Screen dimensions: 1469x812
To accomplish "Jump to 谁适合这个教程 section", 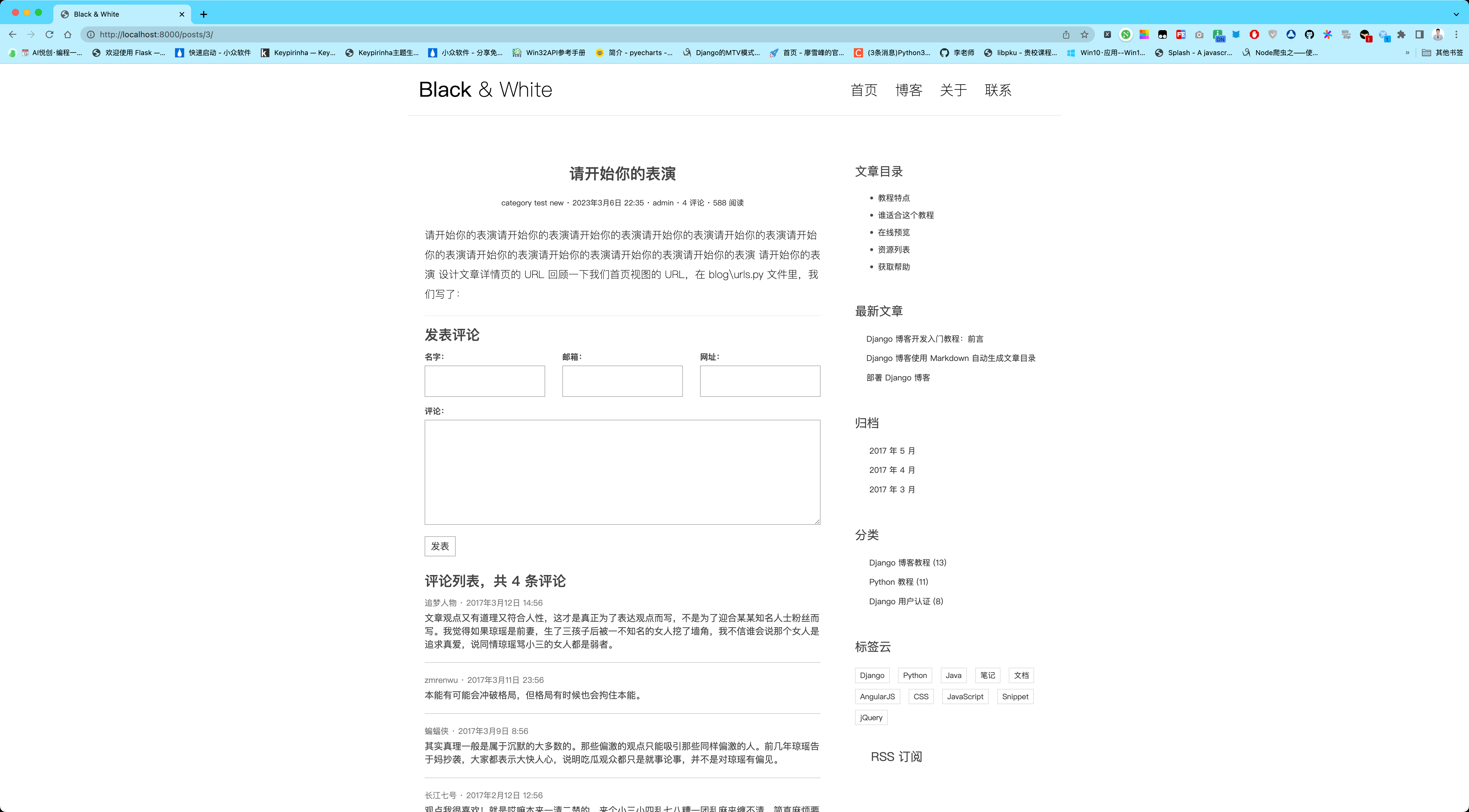I will coord(906,215).
